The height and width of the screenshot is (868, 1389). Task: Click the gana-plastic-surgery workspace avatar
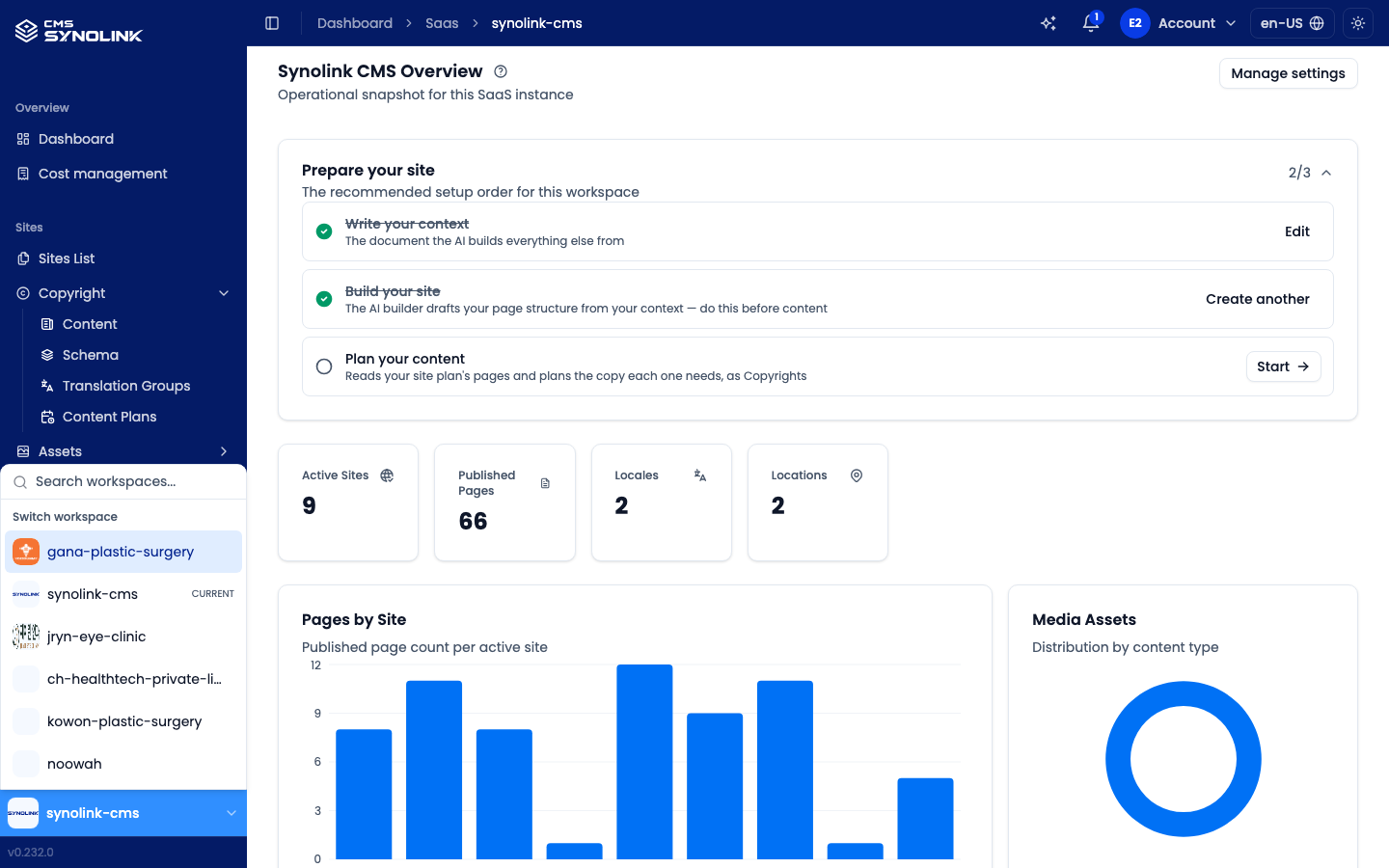tap(26, 552)
